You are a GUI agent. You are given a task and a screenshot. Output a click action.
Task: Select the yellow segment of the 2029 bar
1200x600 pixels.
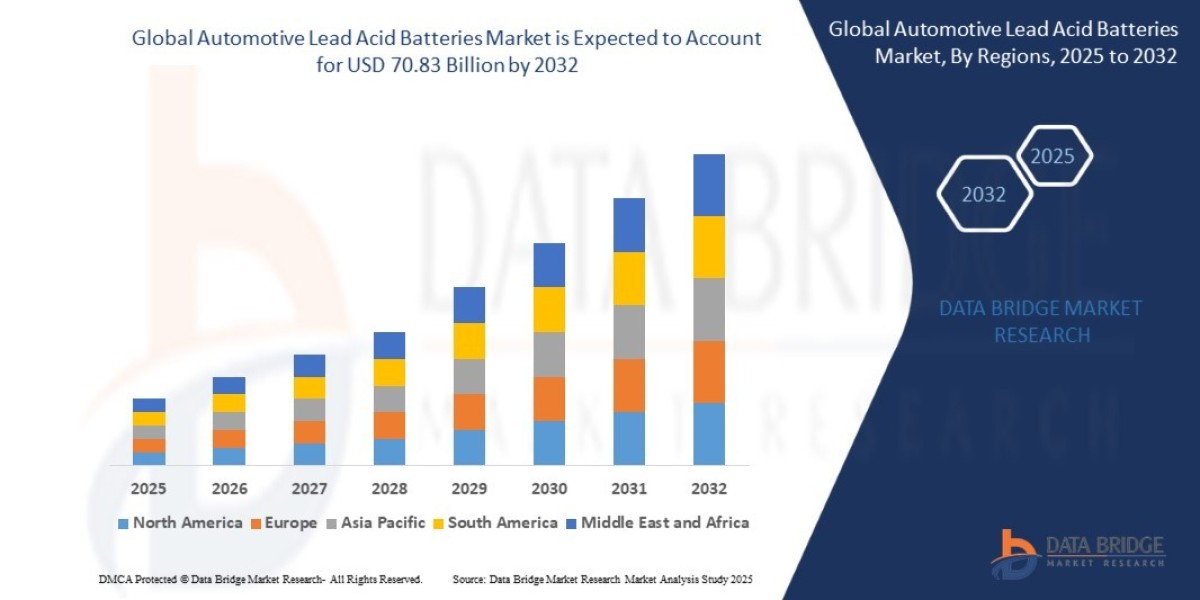(469, 341)
